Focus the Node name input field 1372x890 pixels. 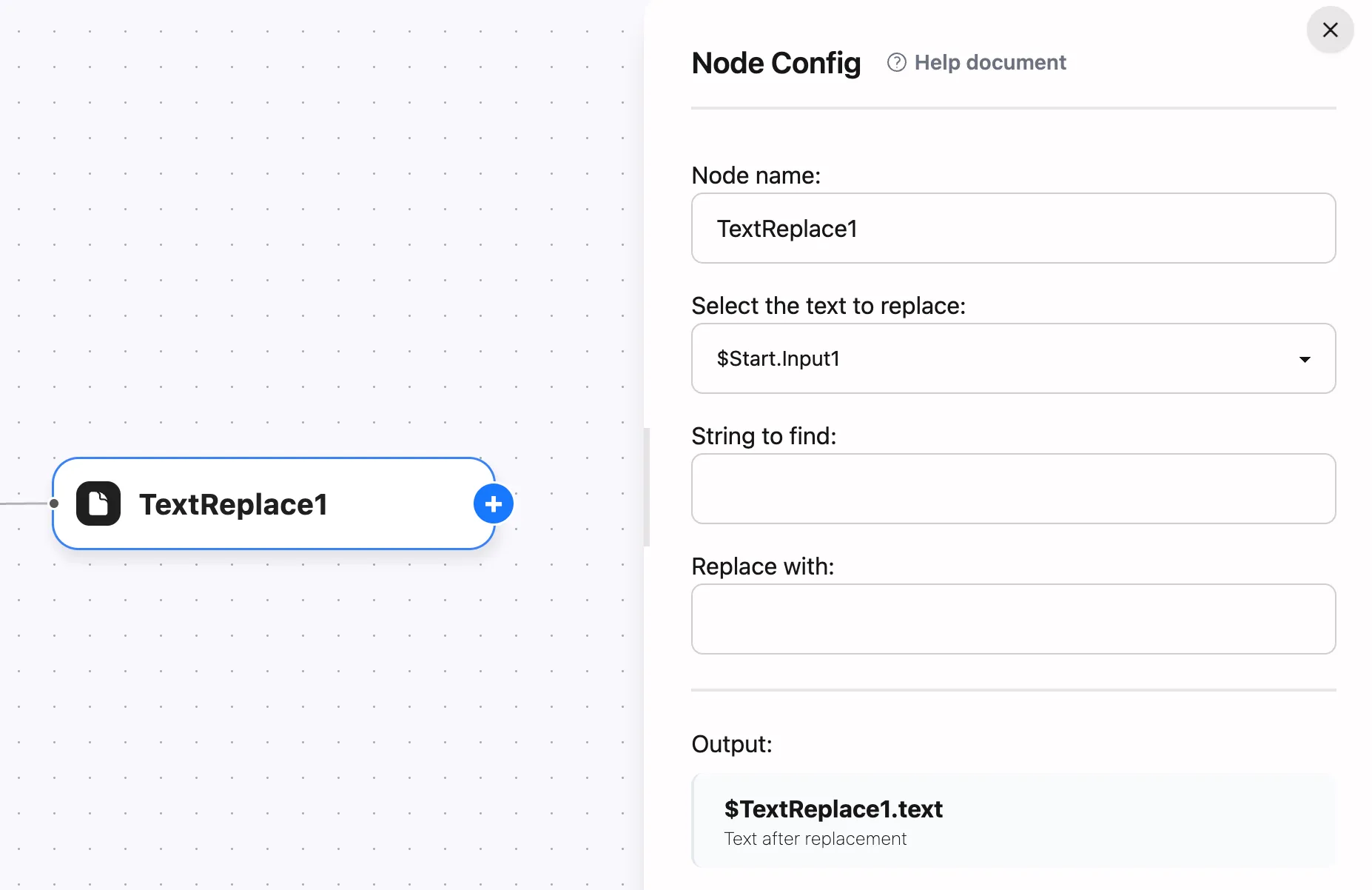(x=1012, y=229)
